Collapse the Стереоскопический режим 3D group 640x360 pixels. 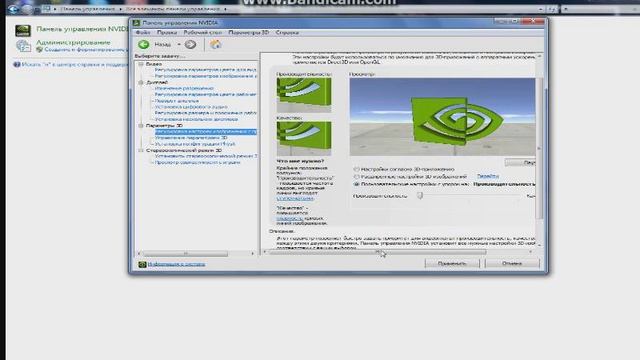(x=141, y=151)
